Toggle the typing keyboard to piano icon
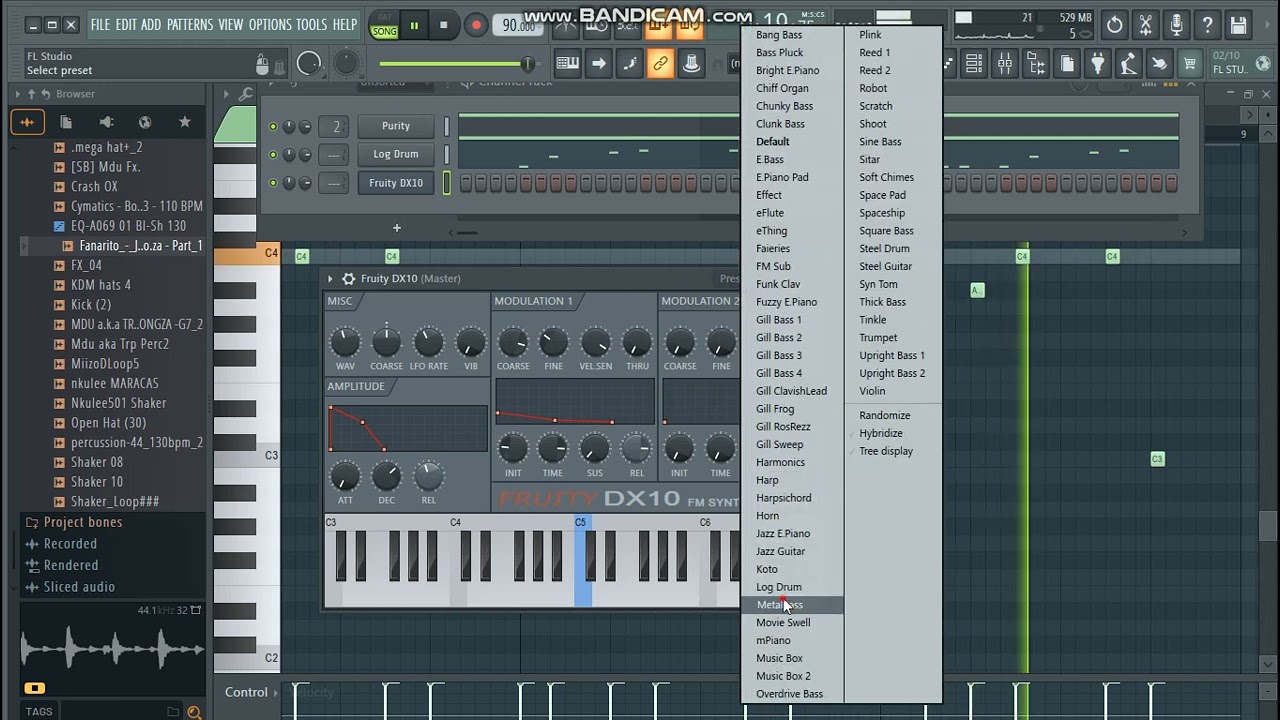 pos(567,64)
